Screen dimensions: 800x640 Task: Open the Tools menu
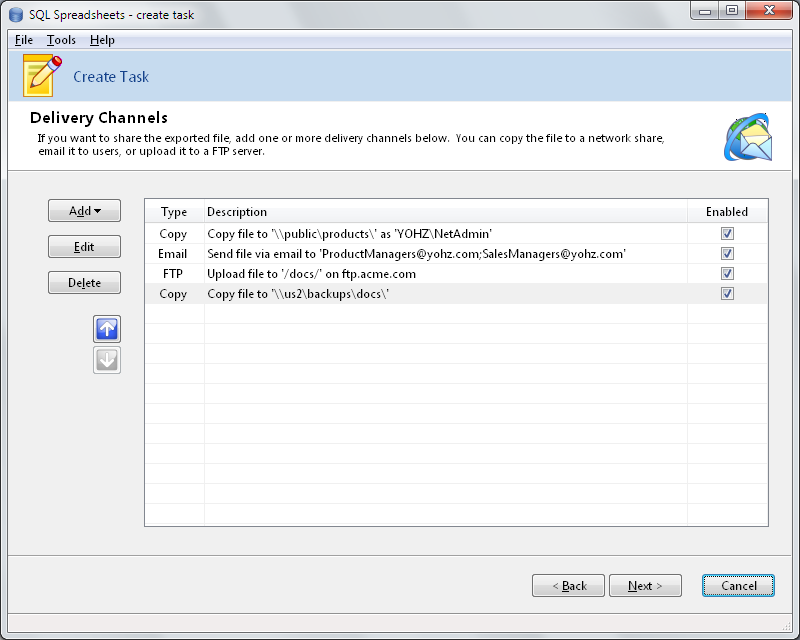coord(61,40)
